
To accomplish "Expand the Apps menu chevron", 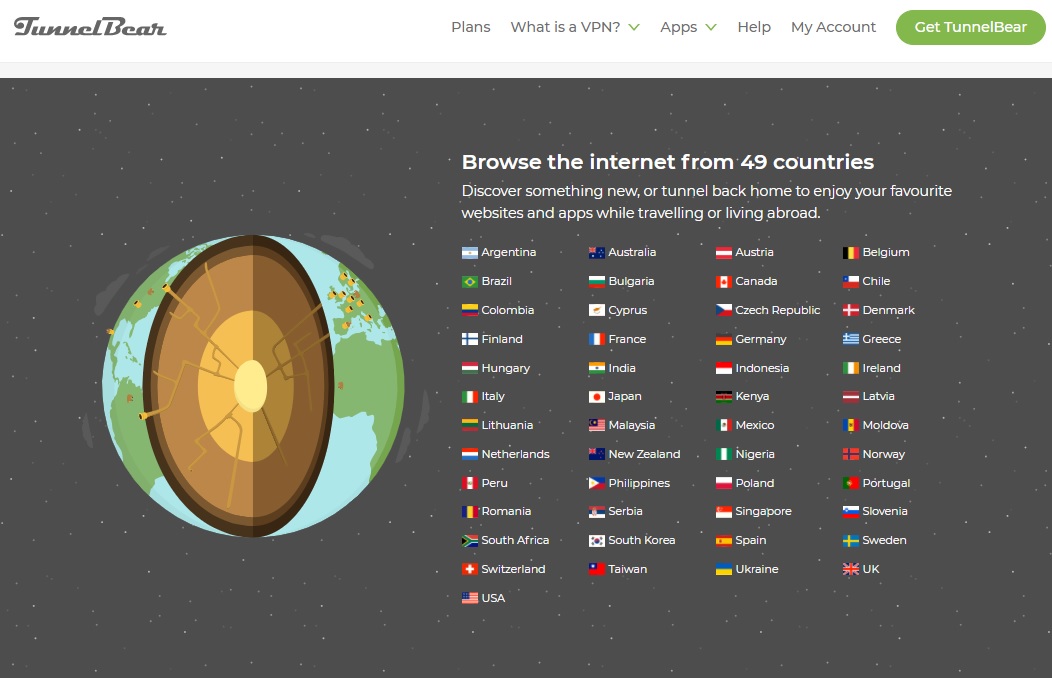I will pos(711,27).
